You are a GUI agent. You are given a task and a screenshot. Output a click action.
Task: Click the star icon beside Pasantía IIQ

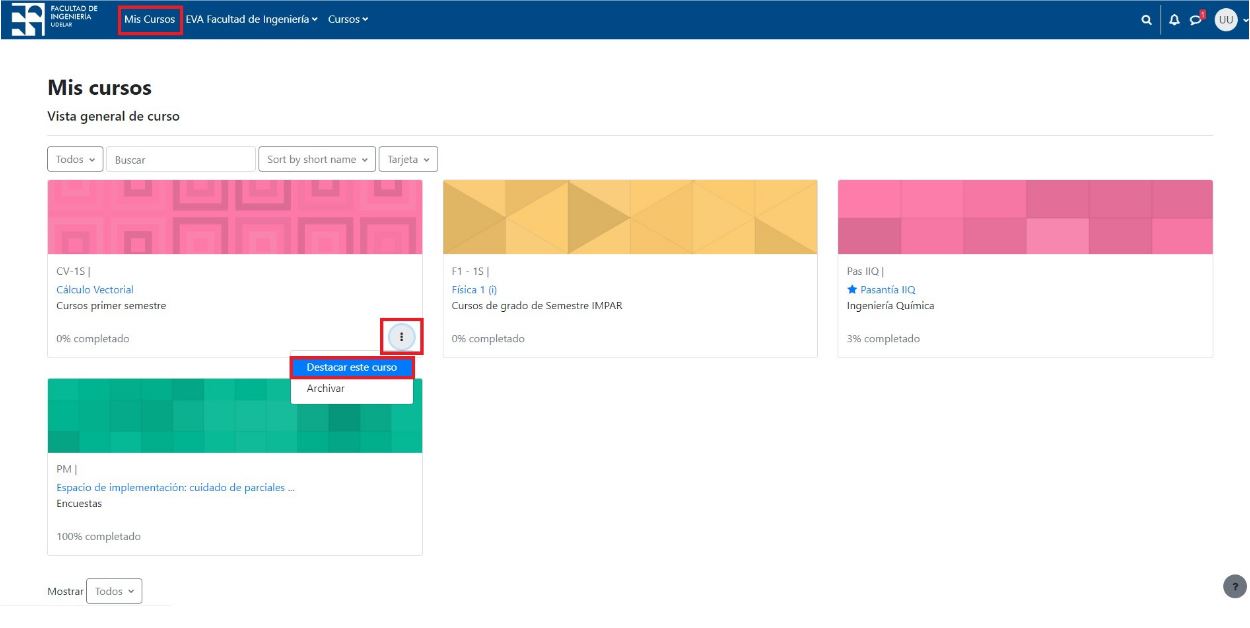852,290
